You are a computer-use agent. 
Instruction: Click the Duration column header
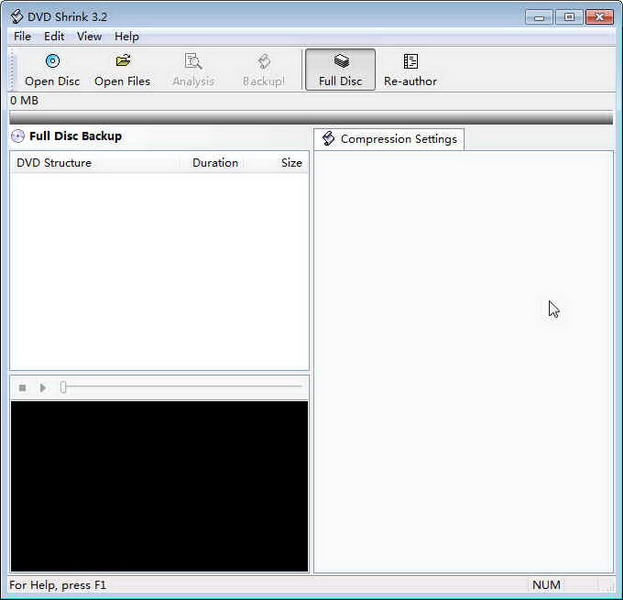[215, 163]
